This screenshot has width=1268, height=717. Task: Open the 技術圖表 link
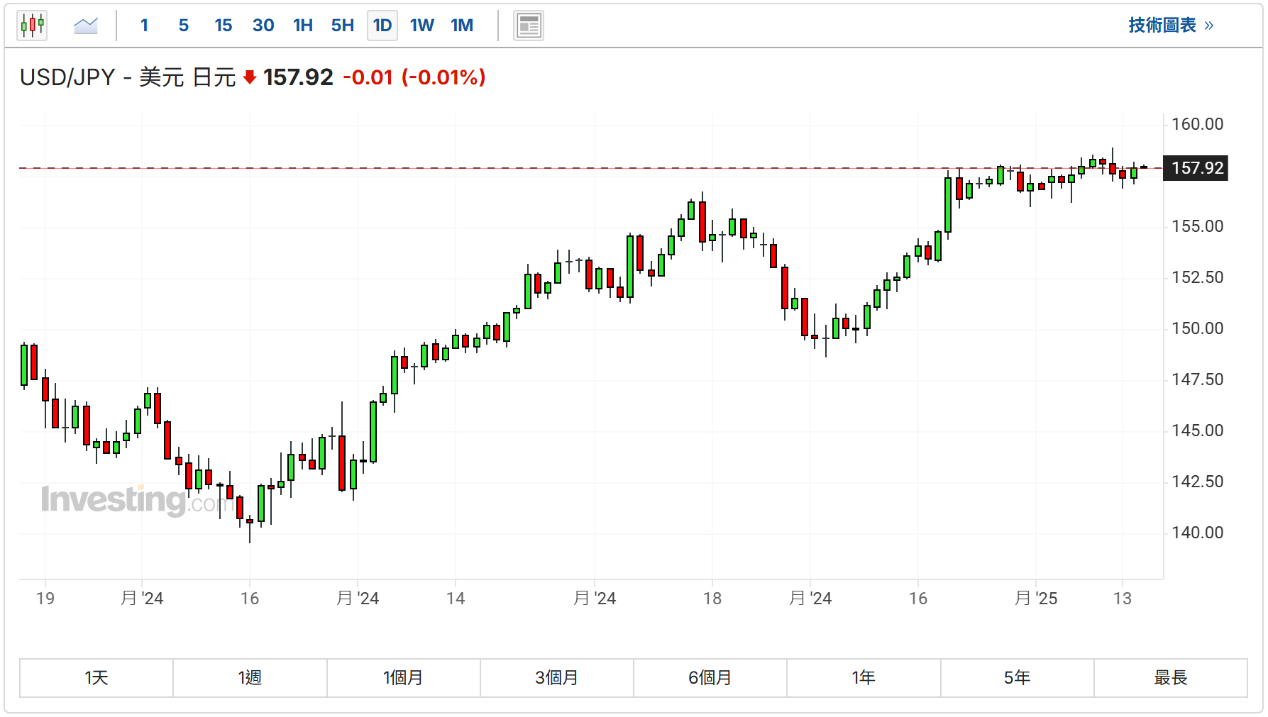1170,25
